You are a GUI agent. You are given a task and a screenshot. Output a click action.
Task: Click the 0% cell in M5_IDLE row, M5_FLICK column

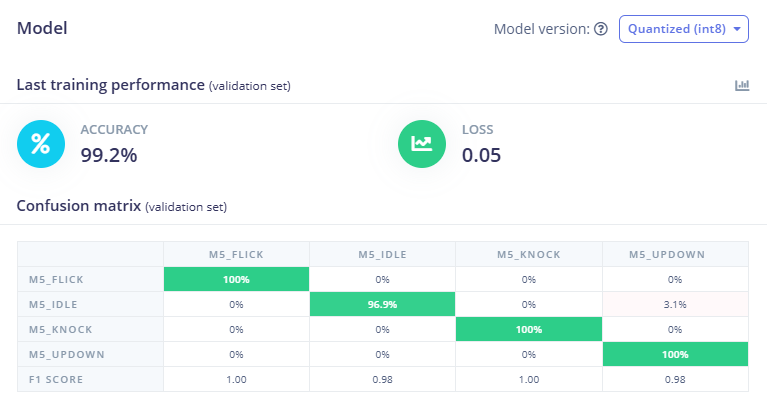[x=236, y=304]
